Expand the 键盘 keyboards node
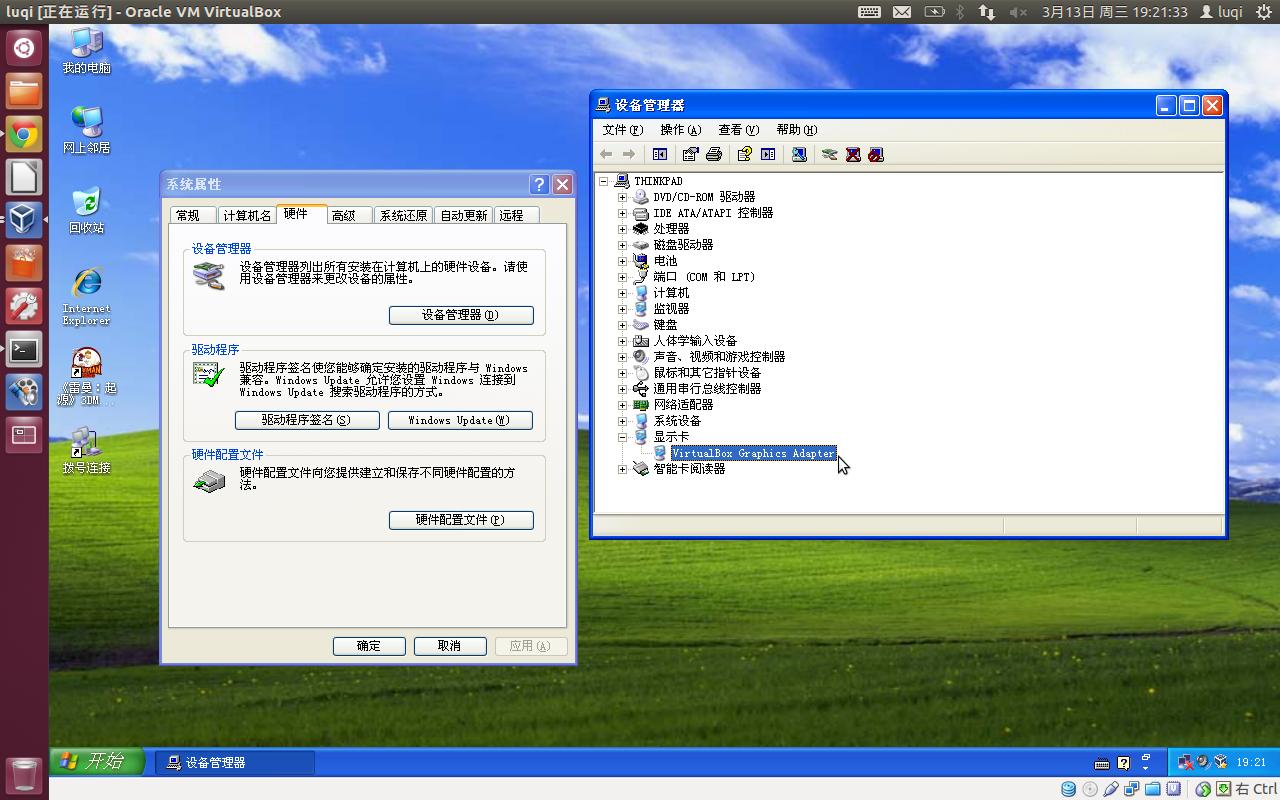1280x800 pixels. coord(622,325)
